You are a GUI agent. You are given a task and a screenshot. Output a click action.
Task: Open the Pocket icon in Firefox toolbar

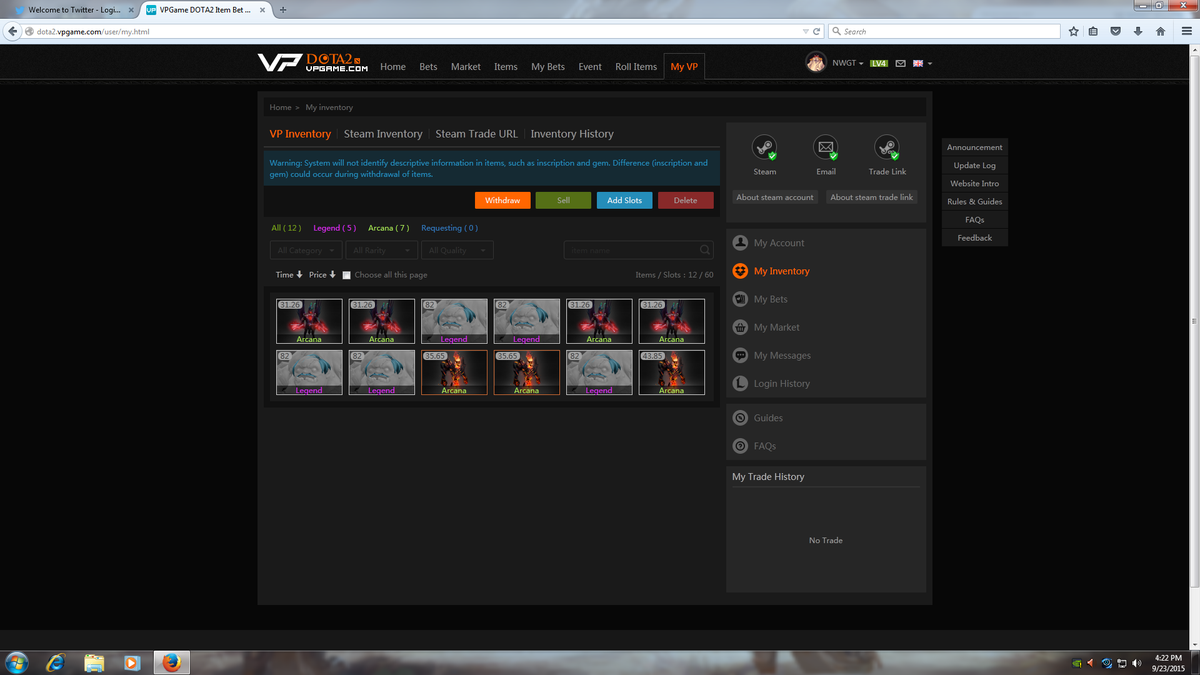[1116, 31]
